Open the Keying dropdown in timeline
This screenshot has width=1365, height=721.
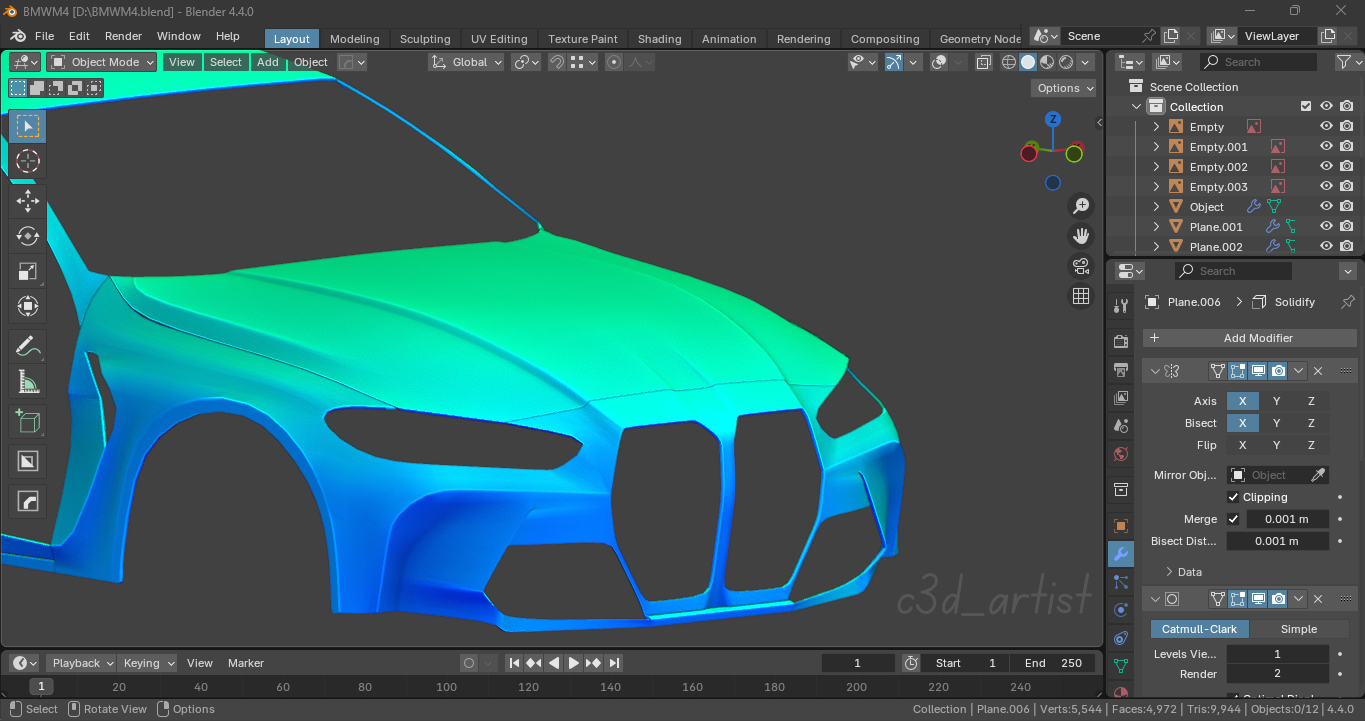(147, 663)
